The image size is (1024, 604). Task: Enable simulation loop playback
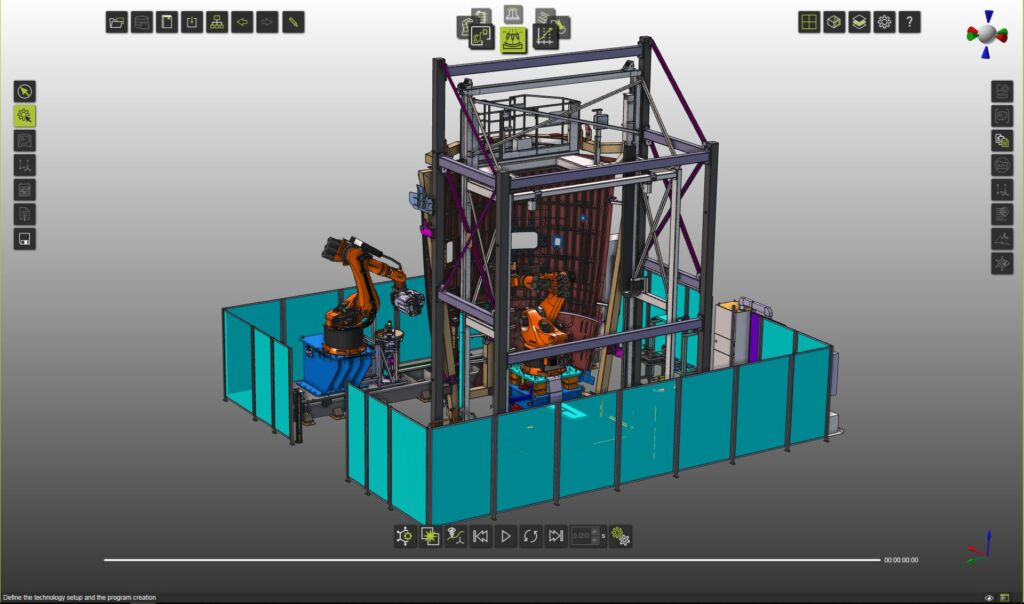531,537
